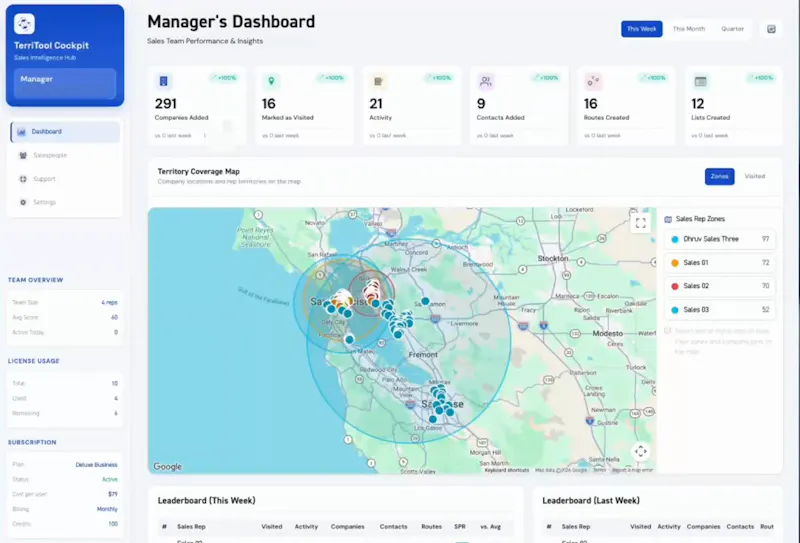
Task: Select Dhruv Sales Three zone row
Action: (719, 239)
